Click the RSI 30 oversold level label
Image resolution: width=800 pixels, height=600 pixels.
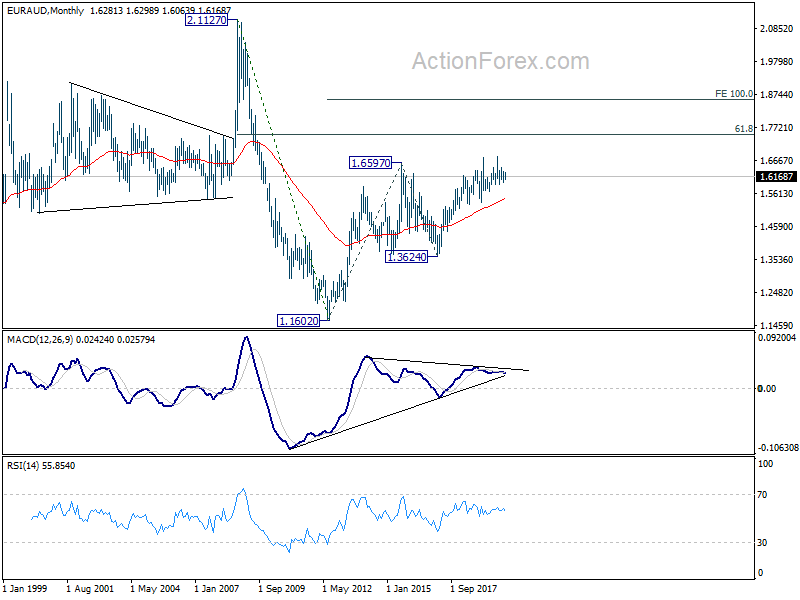(762, 543)
